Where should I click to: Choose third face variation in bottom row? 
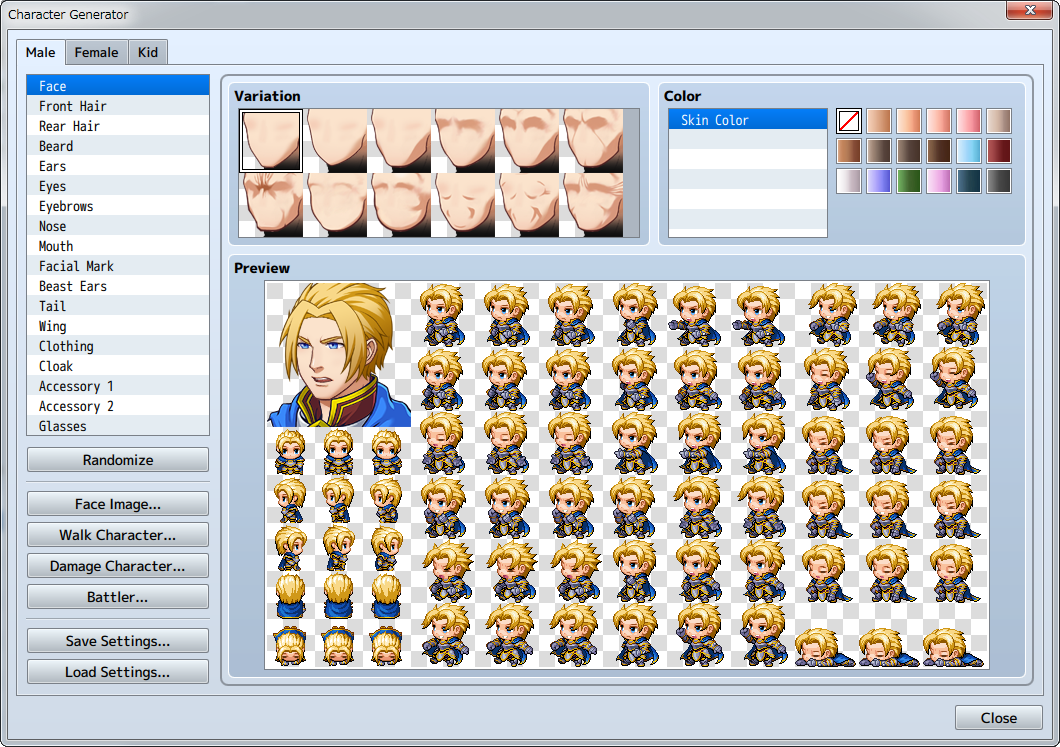(399, 205)
